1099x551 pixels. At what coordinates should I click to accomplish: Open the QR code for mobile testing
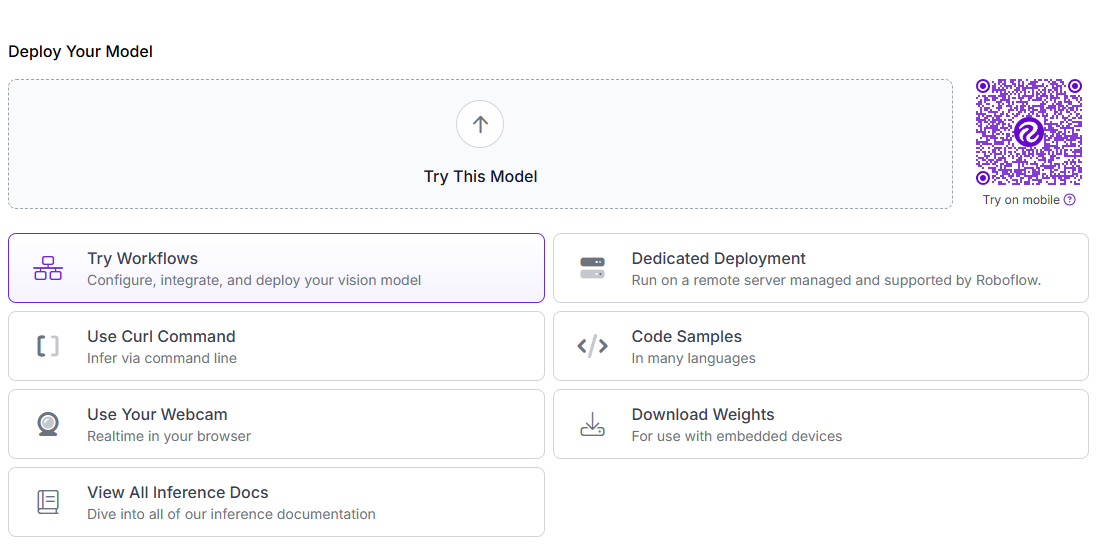point(1029,132)
